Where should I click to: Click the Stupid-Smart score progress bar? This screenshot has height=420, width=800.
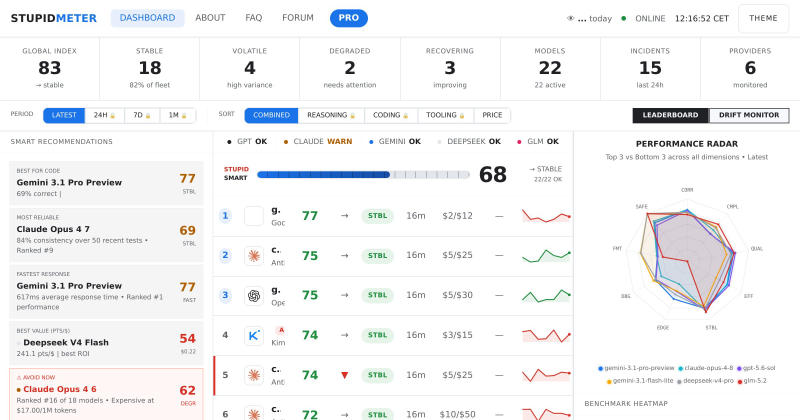tap(363, 175)
